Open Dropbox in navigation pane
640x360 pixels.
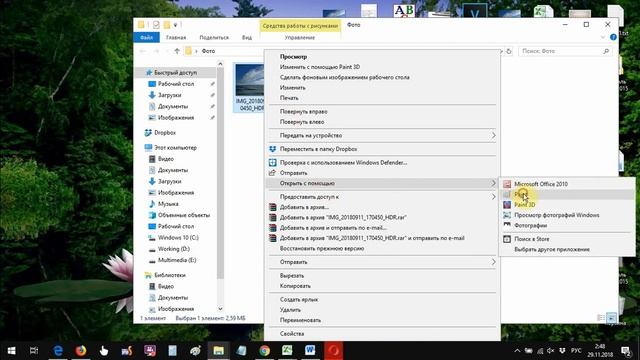point(165,133)
